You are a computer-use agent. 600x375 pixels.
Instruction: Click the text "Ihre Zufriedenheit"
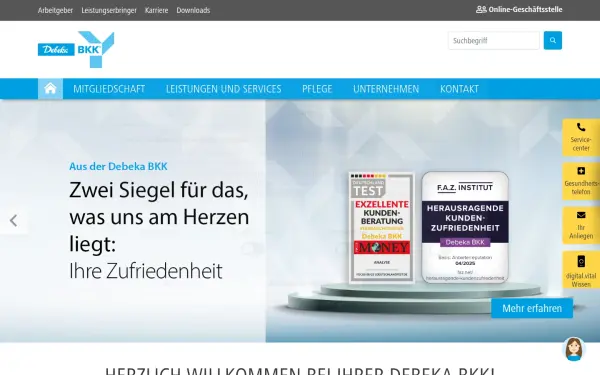(x=146, y=271)
